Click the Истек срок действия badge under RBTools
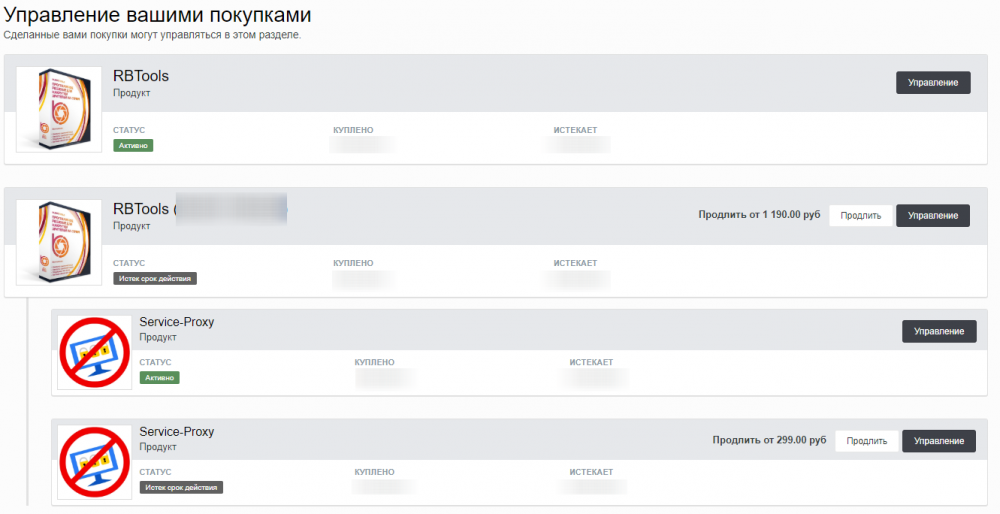1000x514 pixels. 155,278
